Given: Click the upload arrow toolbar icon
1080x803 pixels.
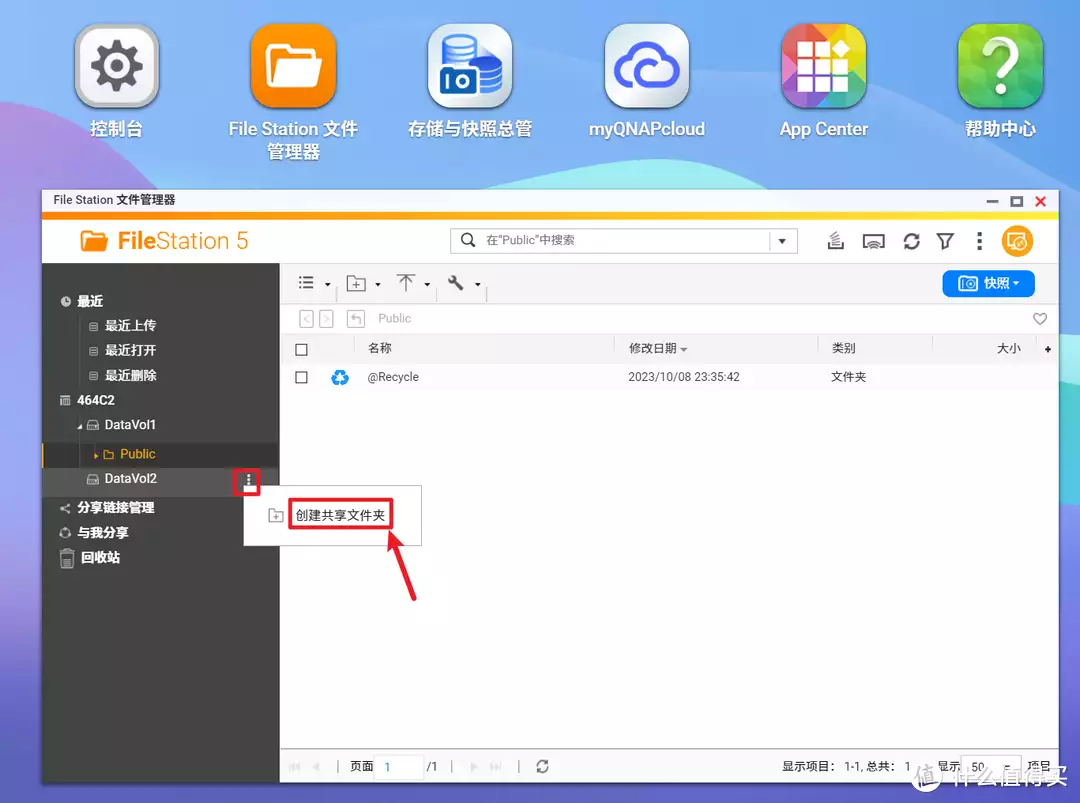Looking at the screenshot, I should pos(406,282).
